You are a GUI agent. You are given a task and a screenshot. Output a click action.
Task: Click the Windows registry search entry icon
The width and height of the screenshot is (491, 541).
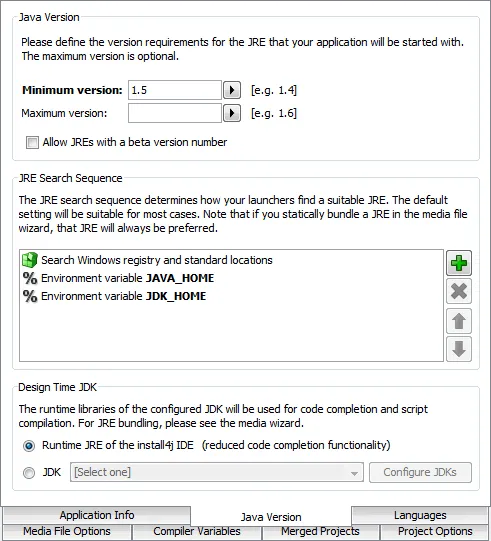pos(29,260)
